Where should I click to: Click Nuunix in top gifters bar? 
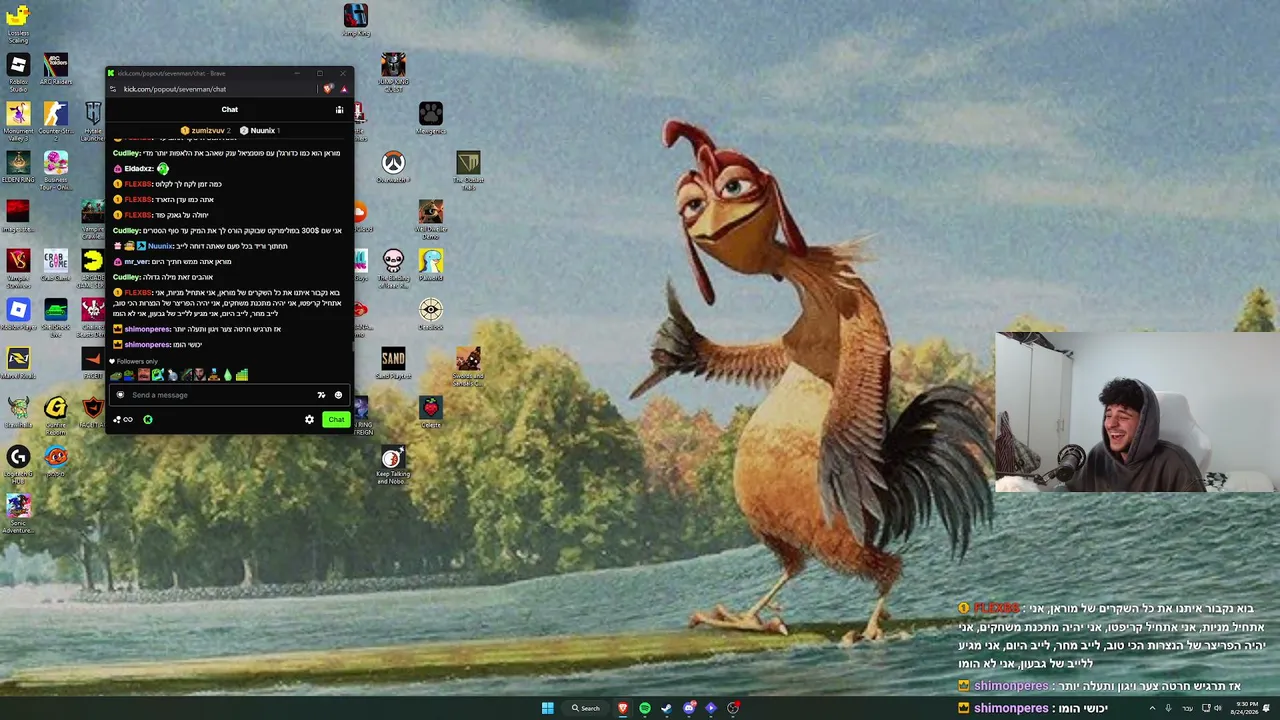click(x=262, y=130)
